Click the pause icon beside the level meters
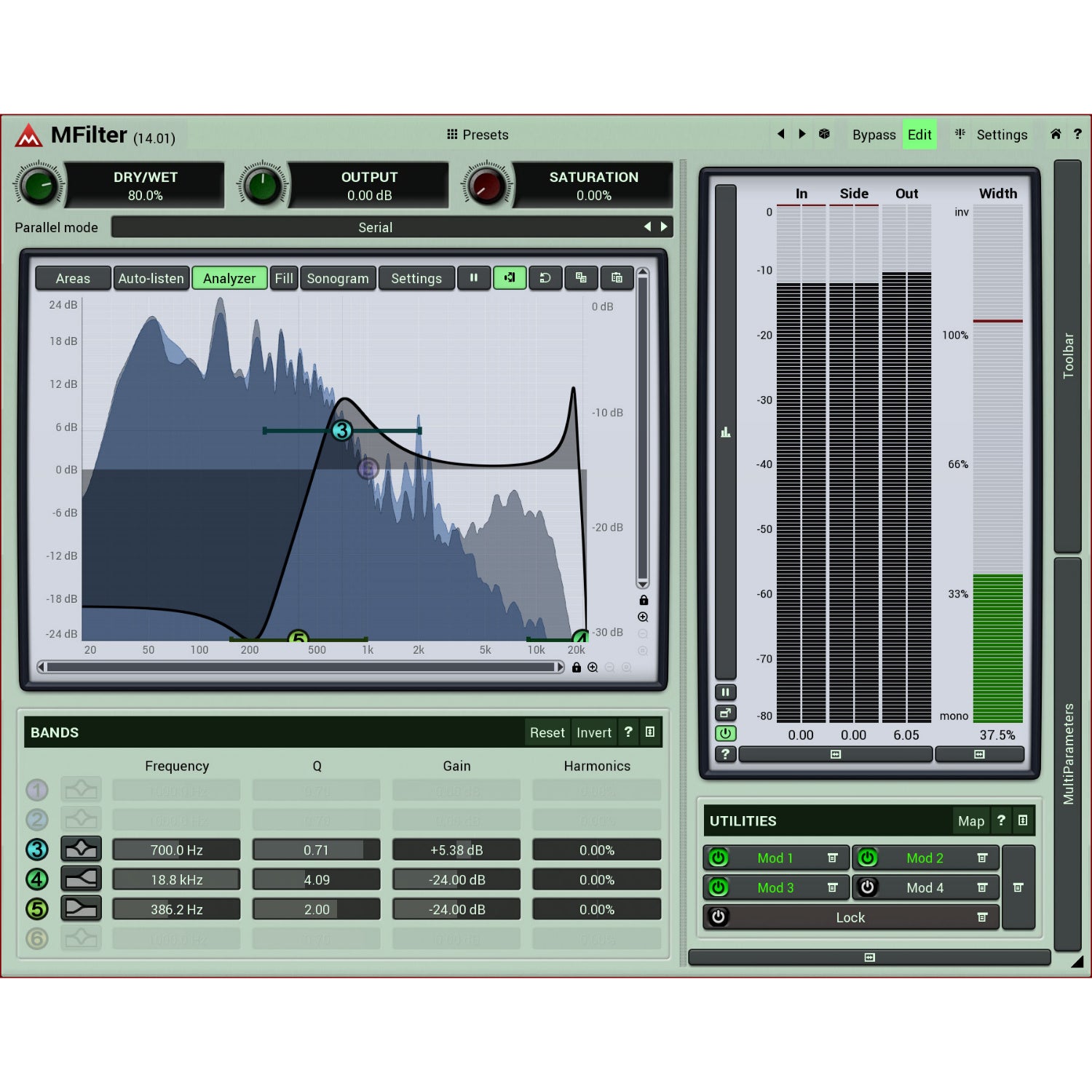The image size is (1092, 1092). tap(725, 692)
